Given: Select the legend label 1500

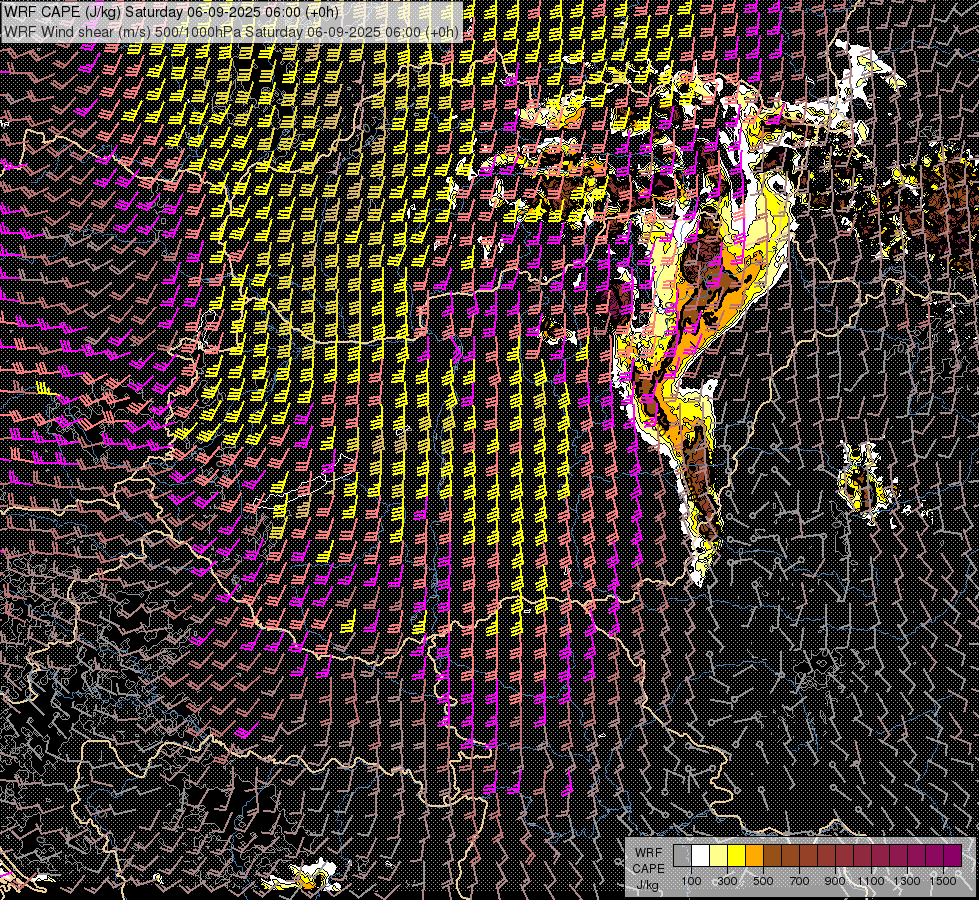Looking at the screenshot, I should (x=943, y=881).
